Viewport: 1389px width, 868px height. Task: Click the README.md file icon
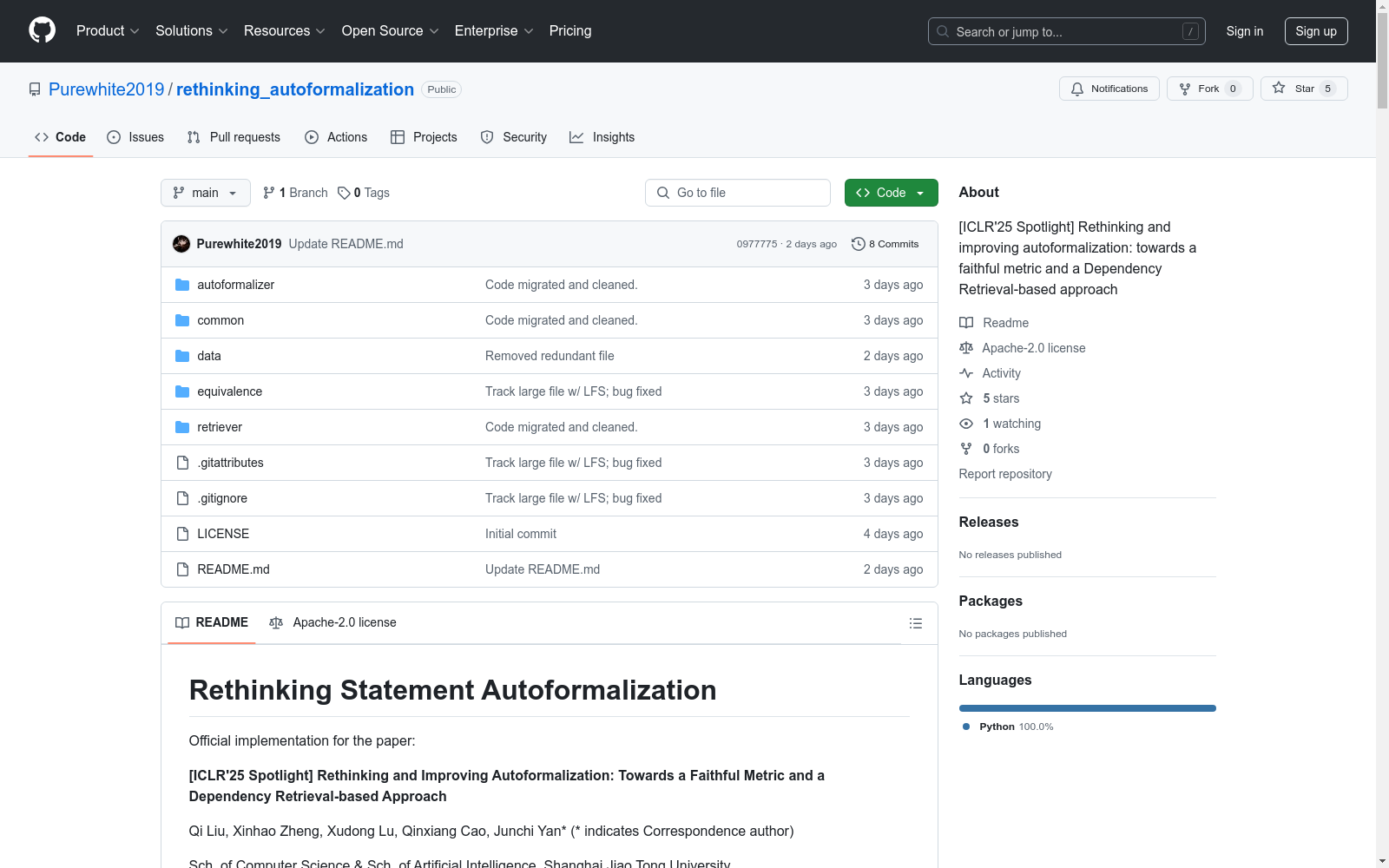coord(182,569)
